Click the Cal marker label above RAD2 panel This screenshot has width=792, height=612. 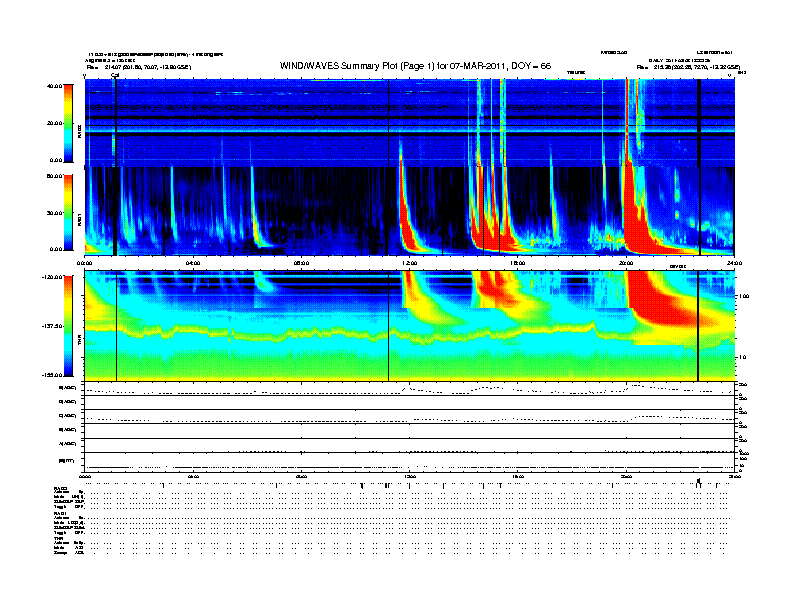(x=115, y=75)
